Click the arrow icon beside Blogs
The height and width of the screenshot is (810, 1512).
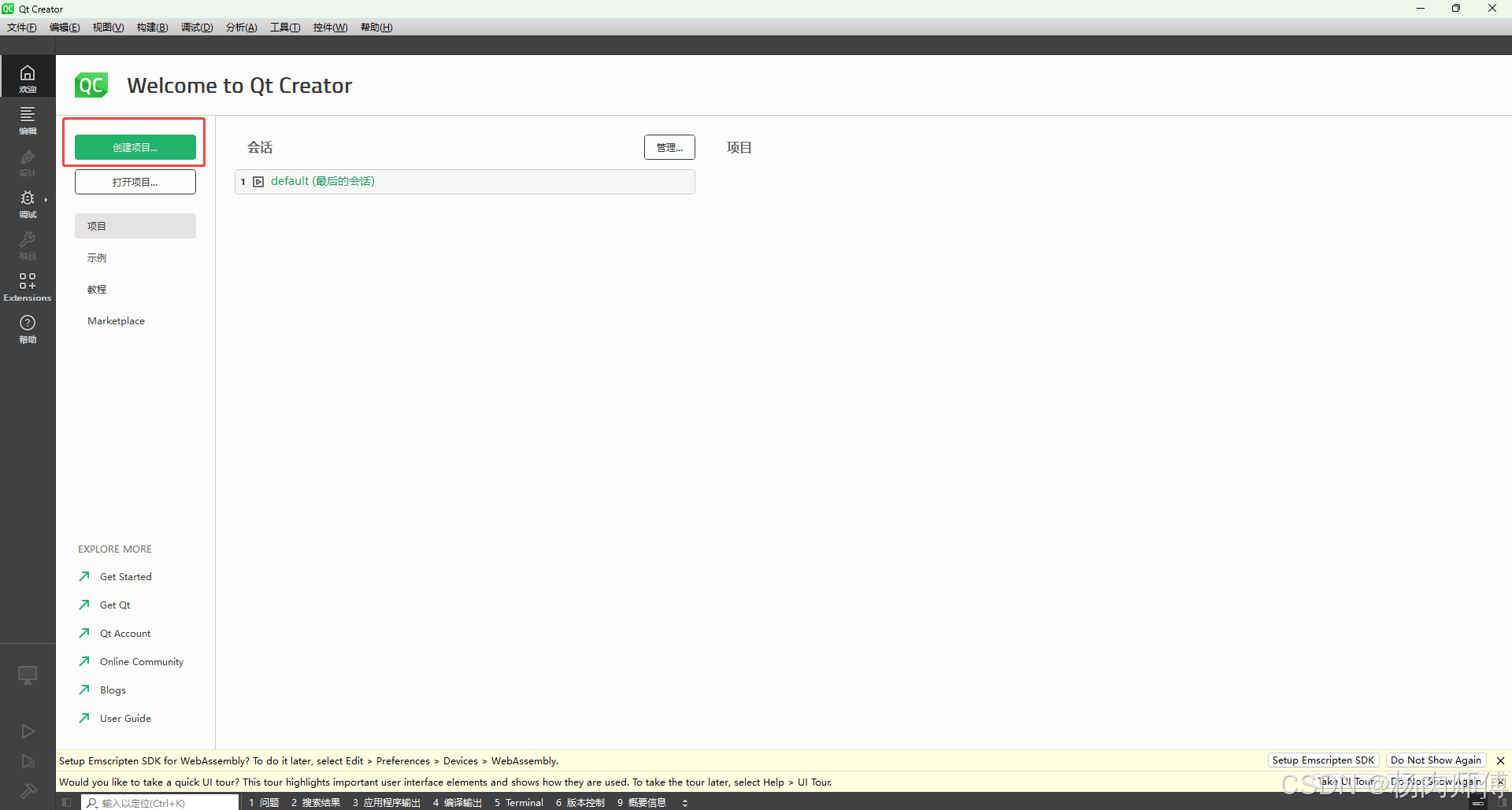coord(84,690)
